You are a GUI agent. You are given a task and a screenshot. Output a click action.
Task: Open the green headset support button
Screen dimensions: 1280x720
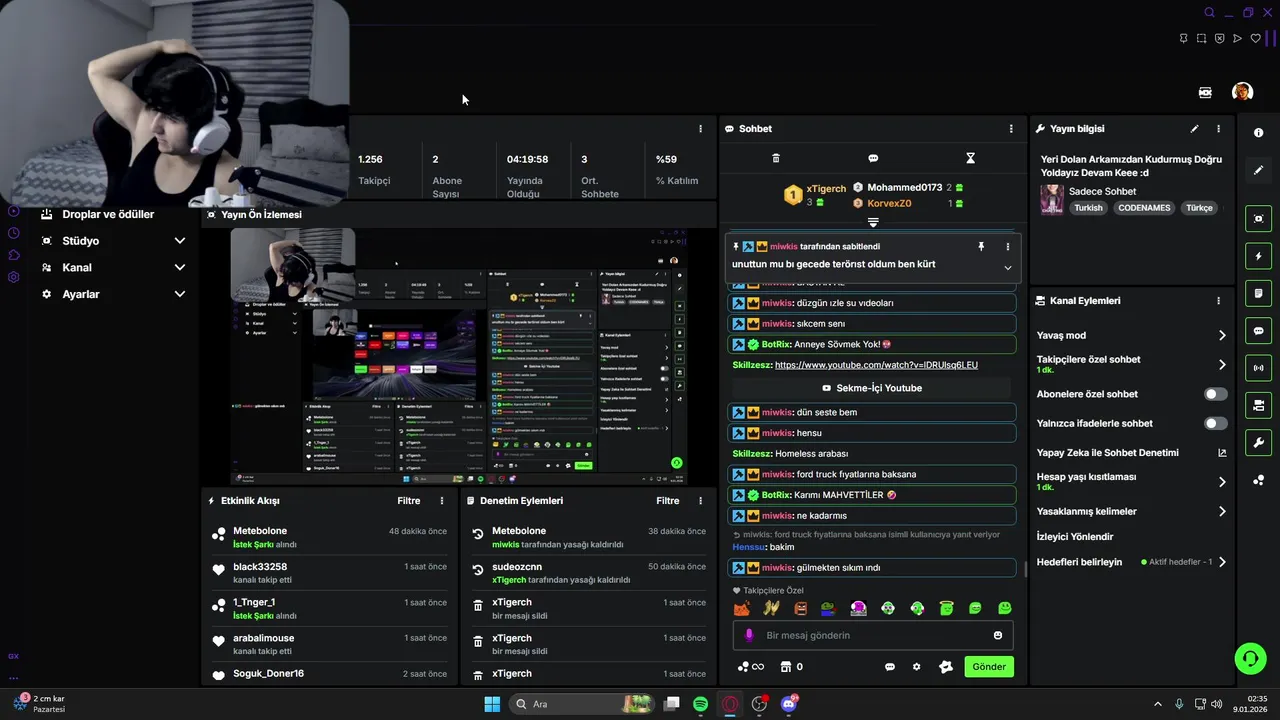pyautogui.click(x=1250, y=658)
